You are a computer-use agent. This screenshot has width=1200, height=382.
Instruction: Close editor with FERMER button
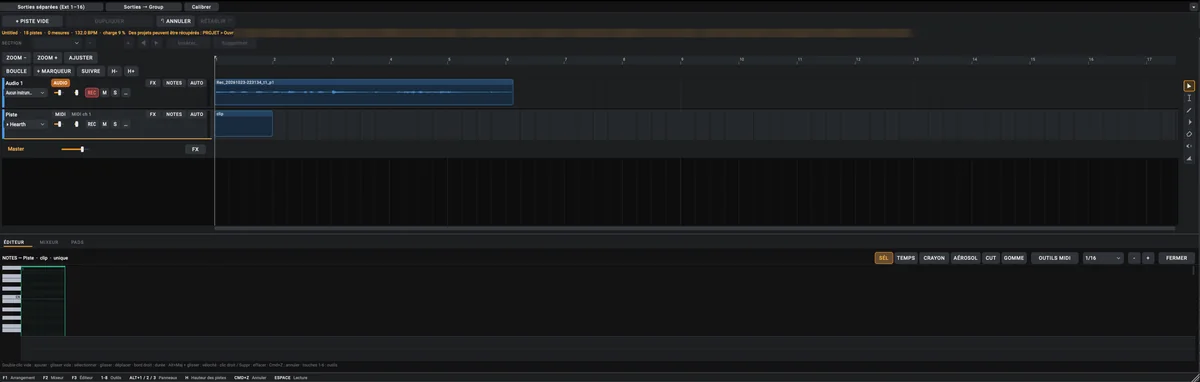(x=1177, y=258)
